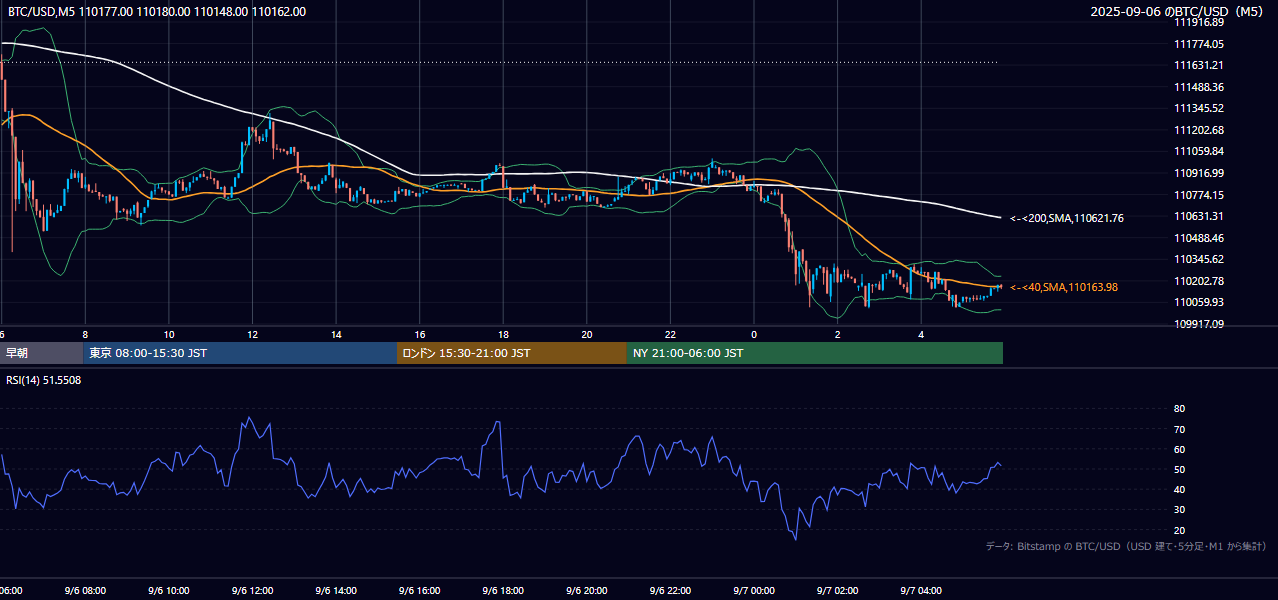This screenshot has height=600, width=1278.
Task: Click hour tick 8 under price chart
Action: tap(85, 334)
